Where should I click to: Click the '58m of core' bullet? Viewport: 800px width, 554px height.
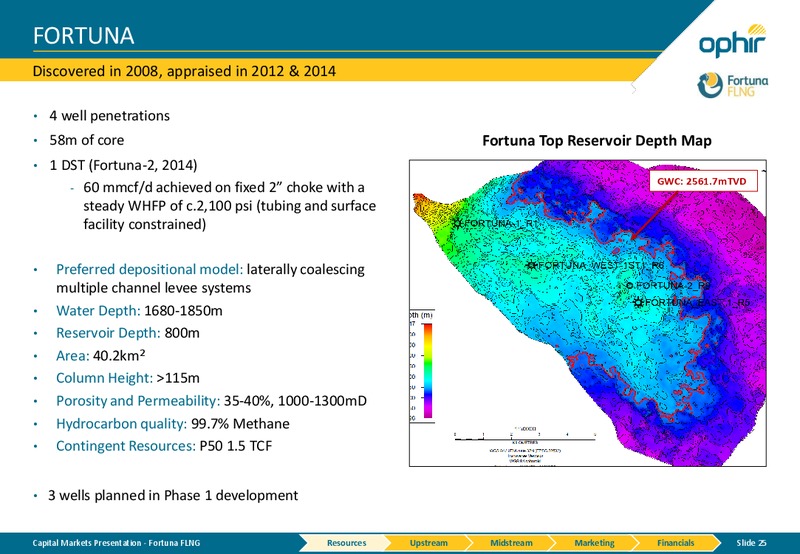tap(86, 140)
